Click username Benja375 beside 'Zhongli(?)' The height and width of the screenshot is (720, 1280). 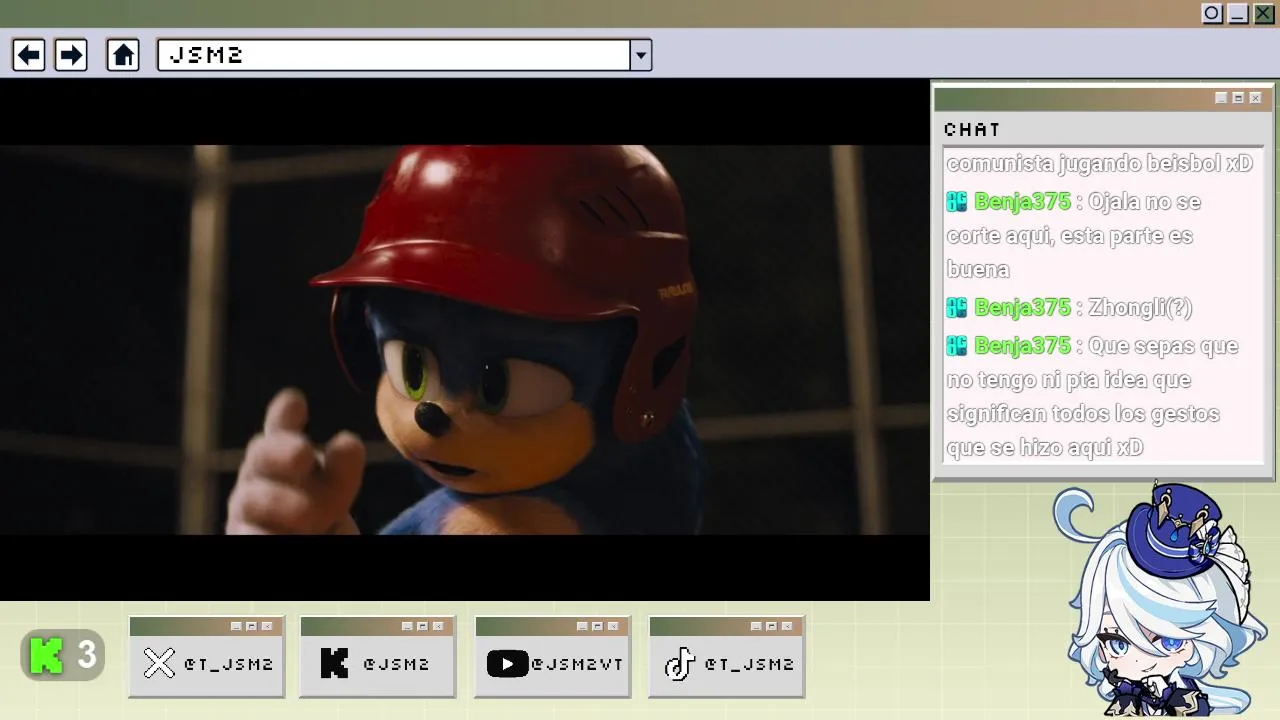(x=1022, y=308)
